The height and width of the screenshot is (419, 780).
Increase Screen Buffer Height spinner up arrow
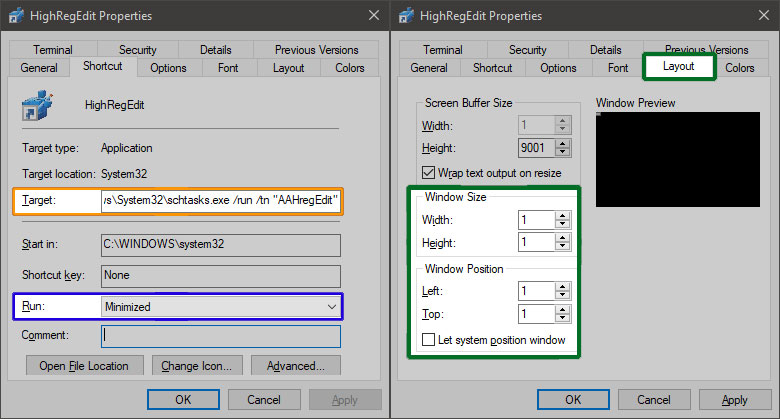tap(563, 143)
